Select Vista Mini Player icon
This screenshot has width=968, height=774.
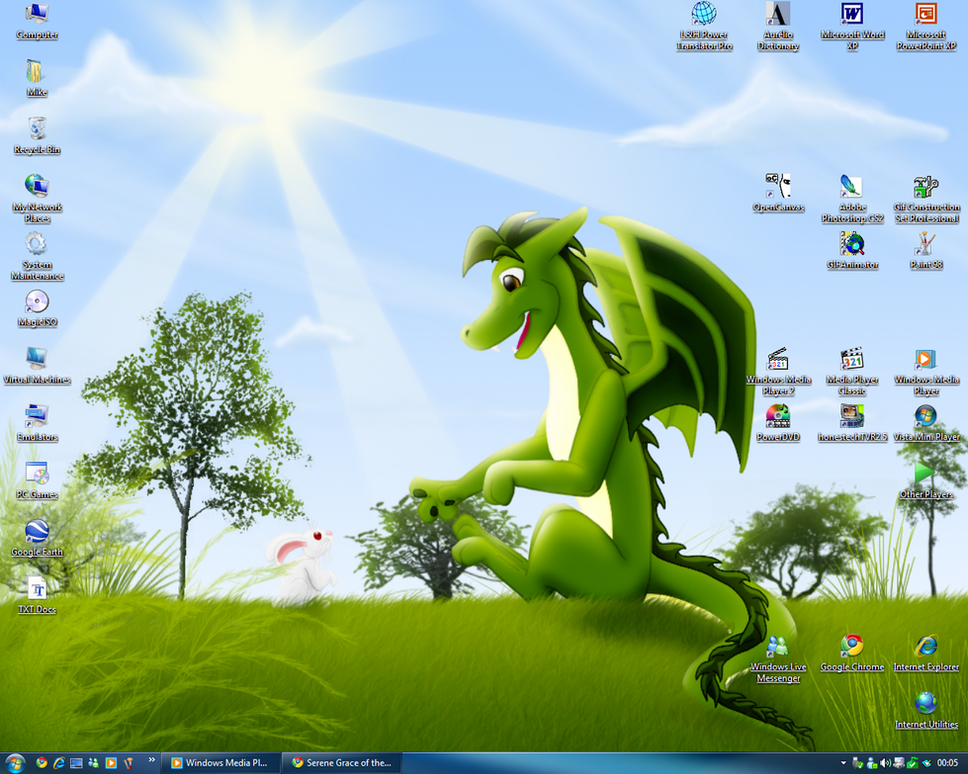[x=926, y=423]
